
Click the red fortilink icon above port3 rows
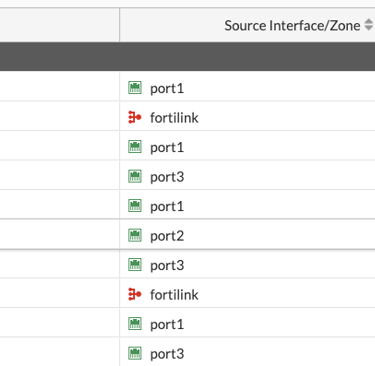(x=135, y=117)
